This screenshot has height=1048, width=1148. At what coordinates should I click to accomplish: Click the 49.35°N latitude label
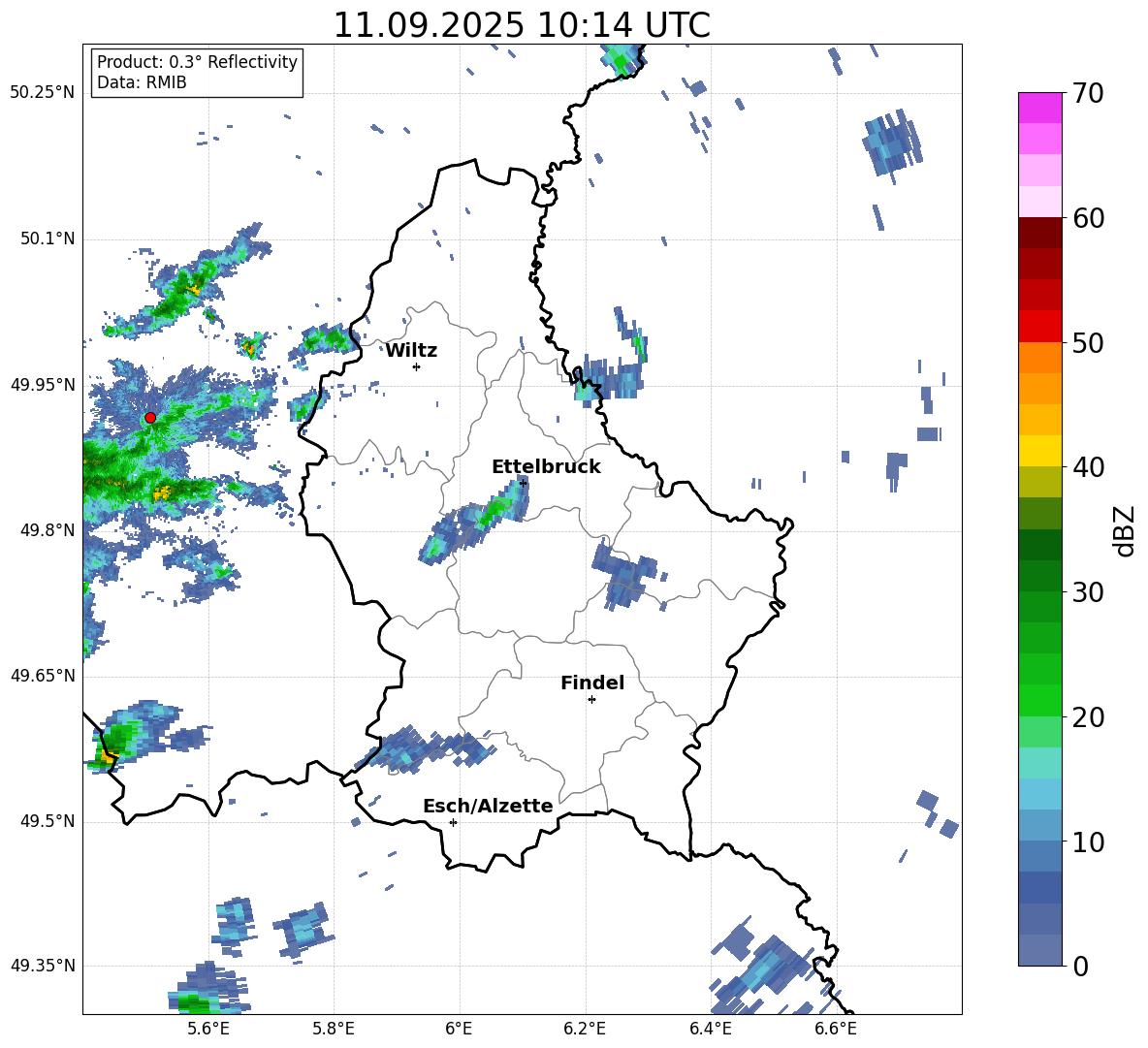43,966
